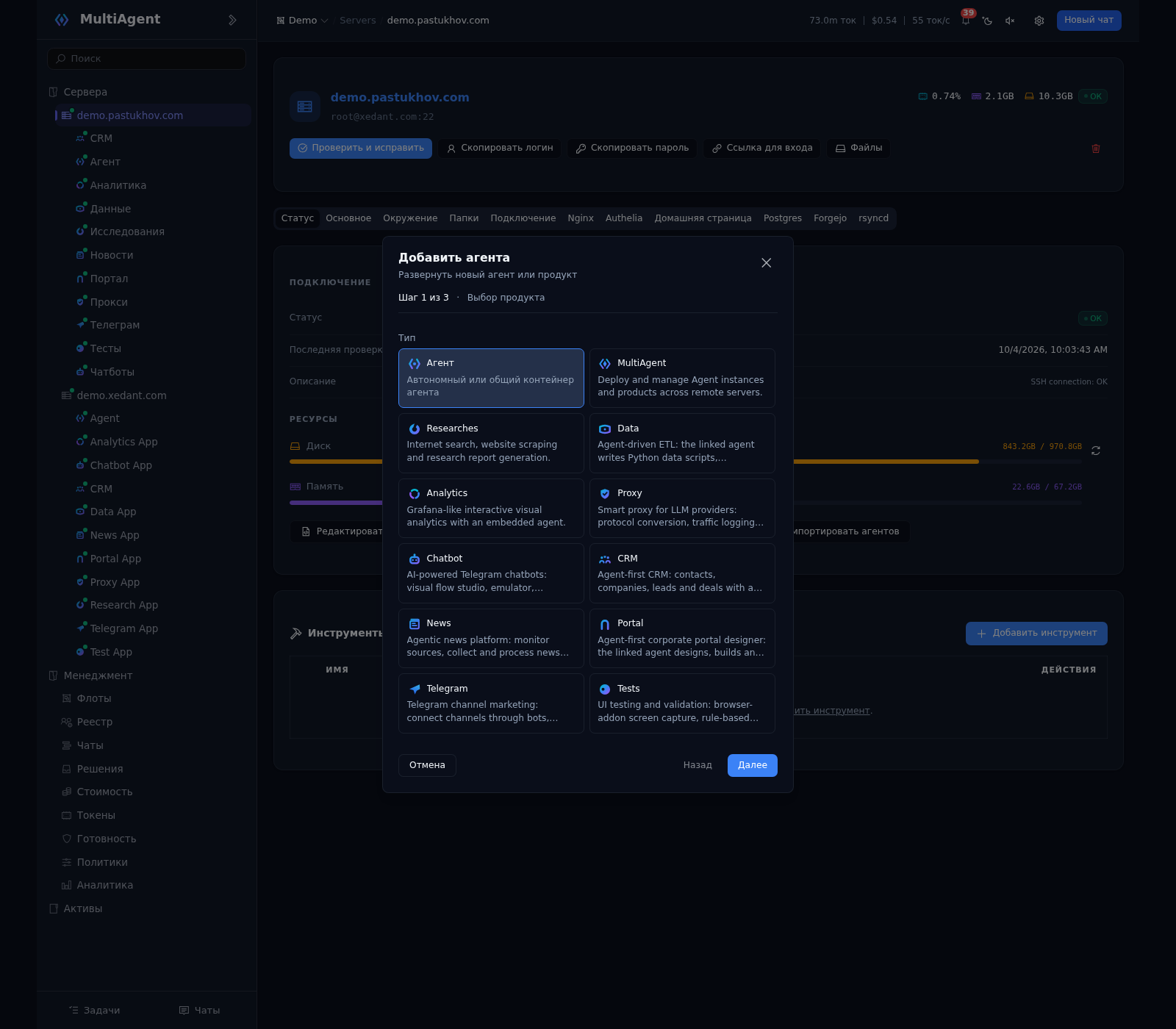
Task: Click the red delete server trash icon
Action: [x=1096, y=148]
